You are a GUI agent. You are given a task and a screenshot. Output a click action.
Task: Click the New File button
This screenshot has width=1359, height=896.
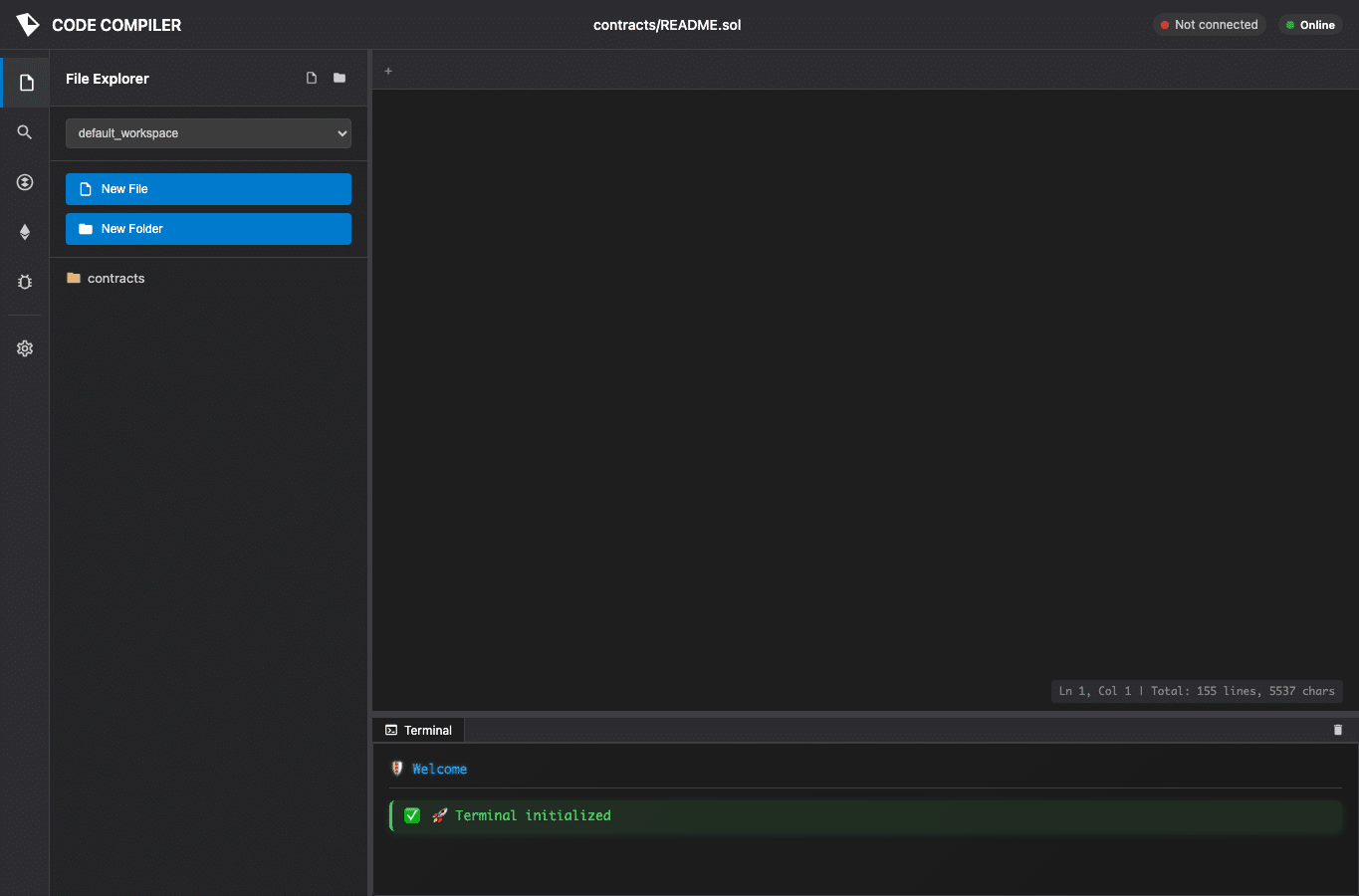click(x=208, y=189)
